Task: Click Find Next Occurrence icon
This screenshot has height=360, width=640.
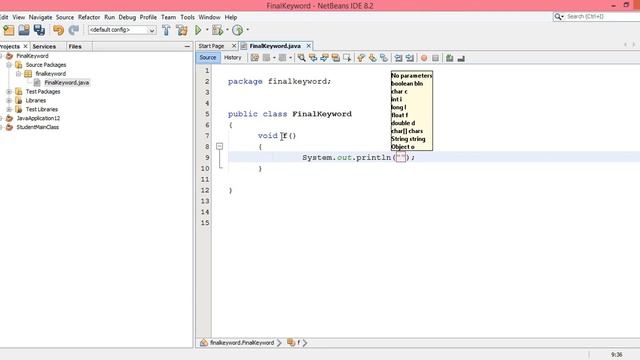Action: click(x=324, y=58)
